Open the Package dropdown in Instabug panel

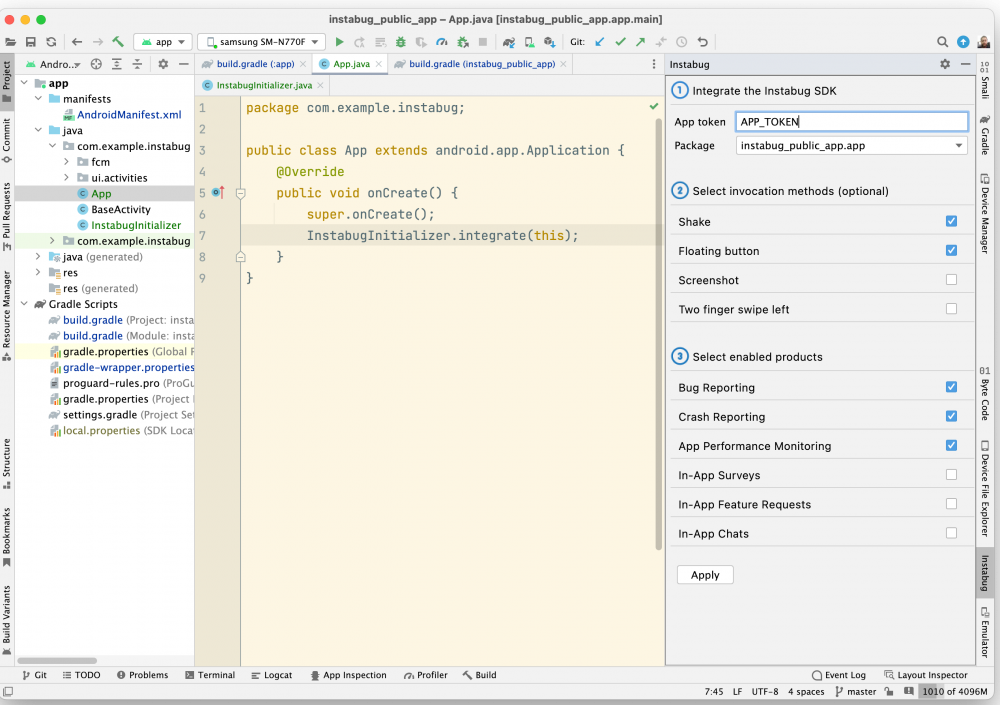tap(851, 145)
